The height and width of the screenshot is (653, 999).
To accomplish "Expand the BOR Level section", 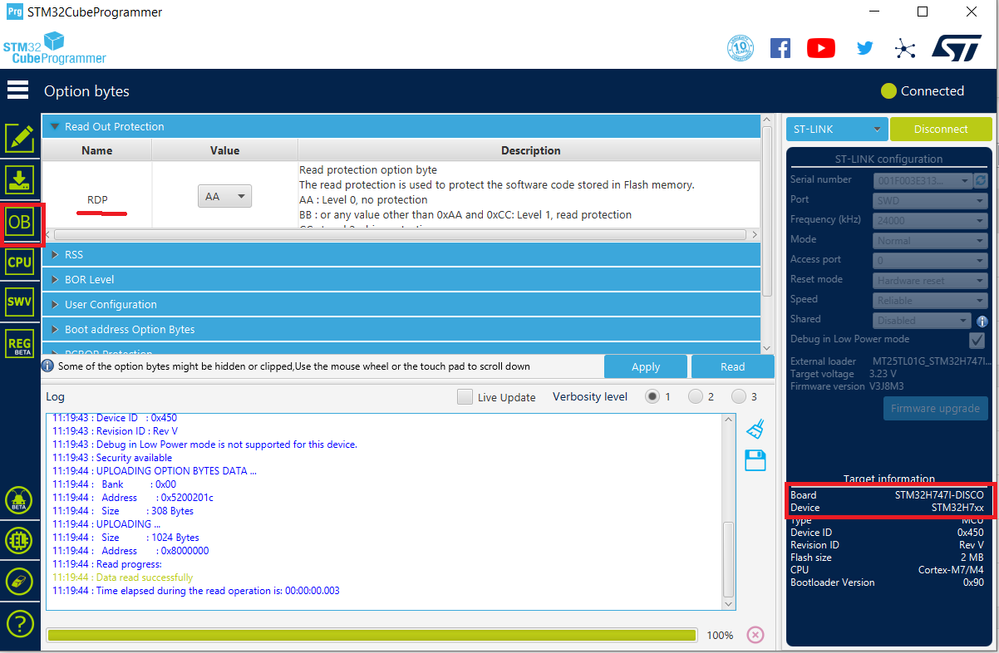I will click(401, 280).
